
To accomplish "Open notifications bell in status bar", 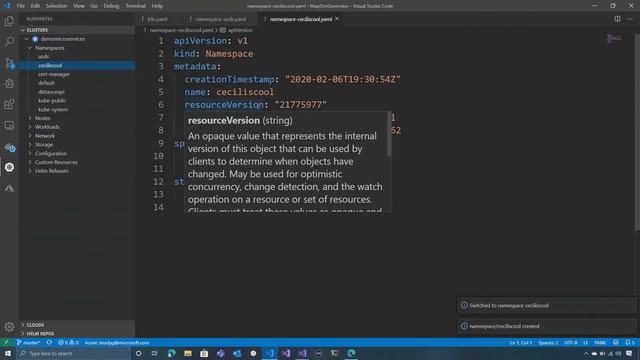I will tap(630, 342).
